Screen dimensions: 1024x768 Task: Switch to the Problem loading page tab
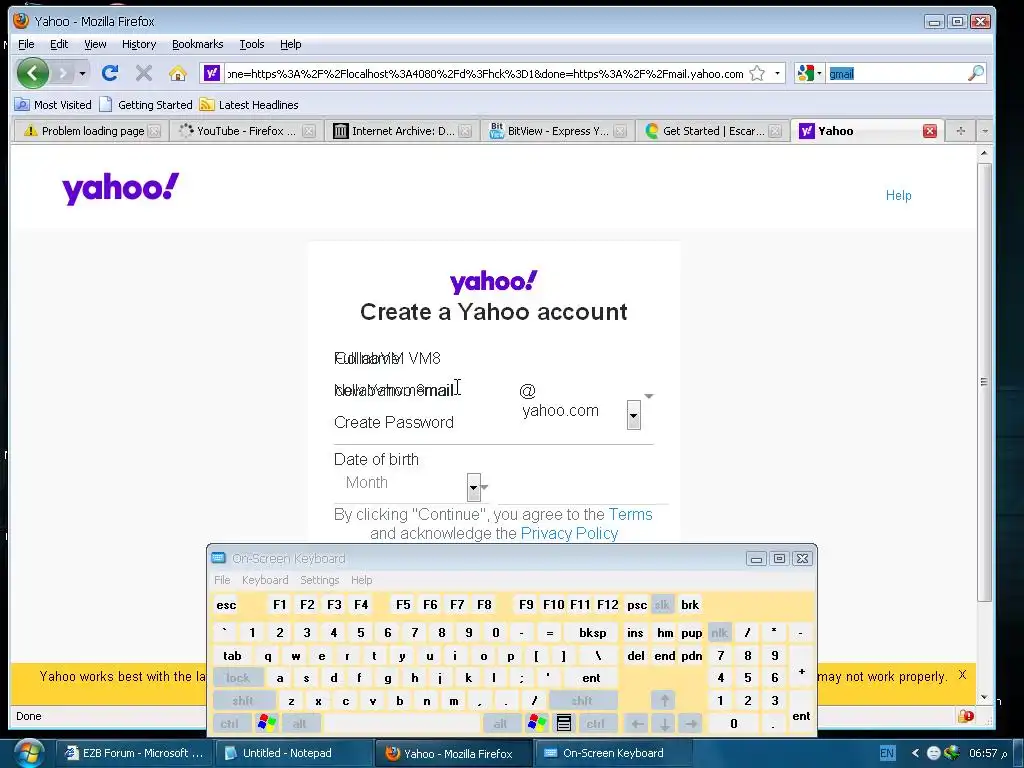click(91, 131)
